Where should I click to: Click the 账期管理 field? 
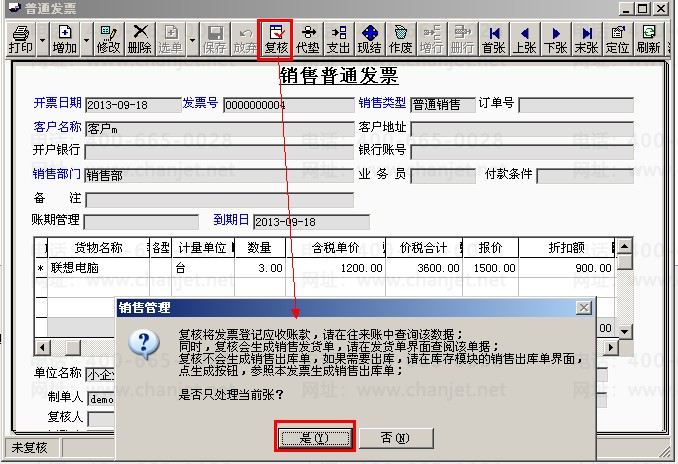point(141,222)
